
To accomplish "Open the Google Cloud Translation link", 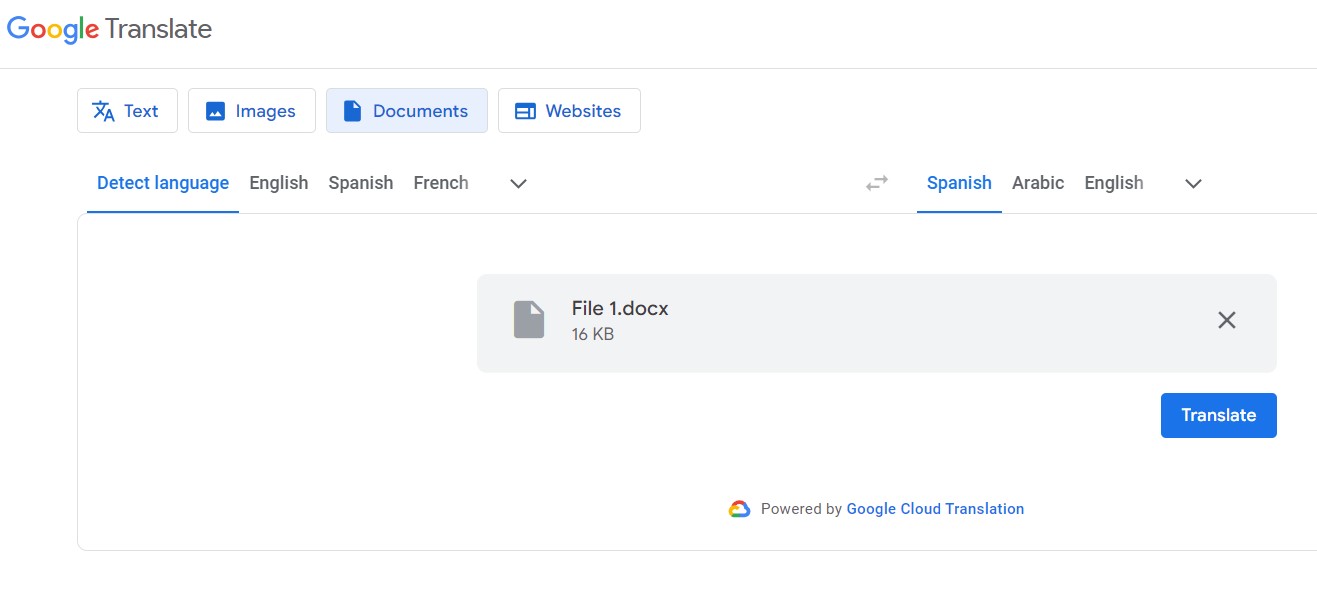I will [935, 509].
